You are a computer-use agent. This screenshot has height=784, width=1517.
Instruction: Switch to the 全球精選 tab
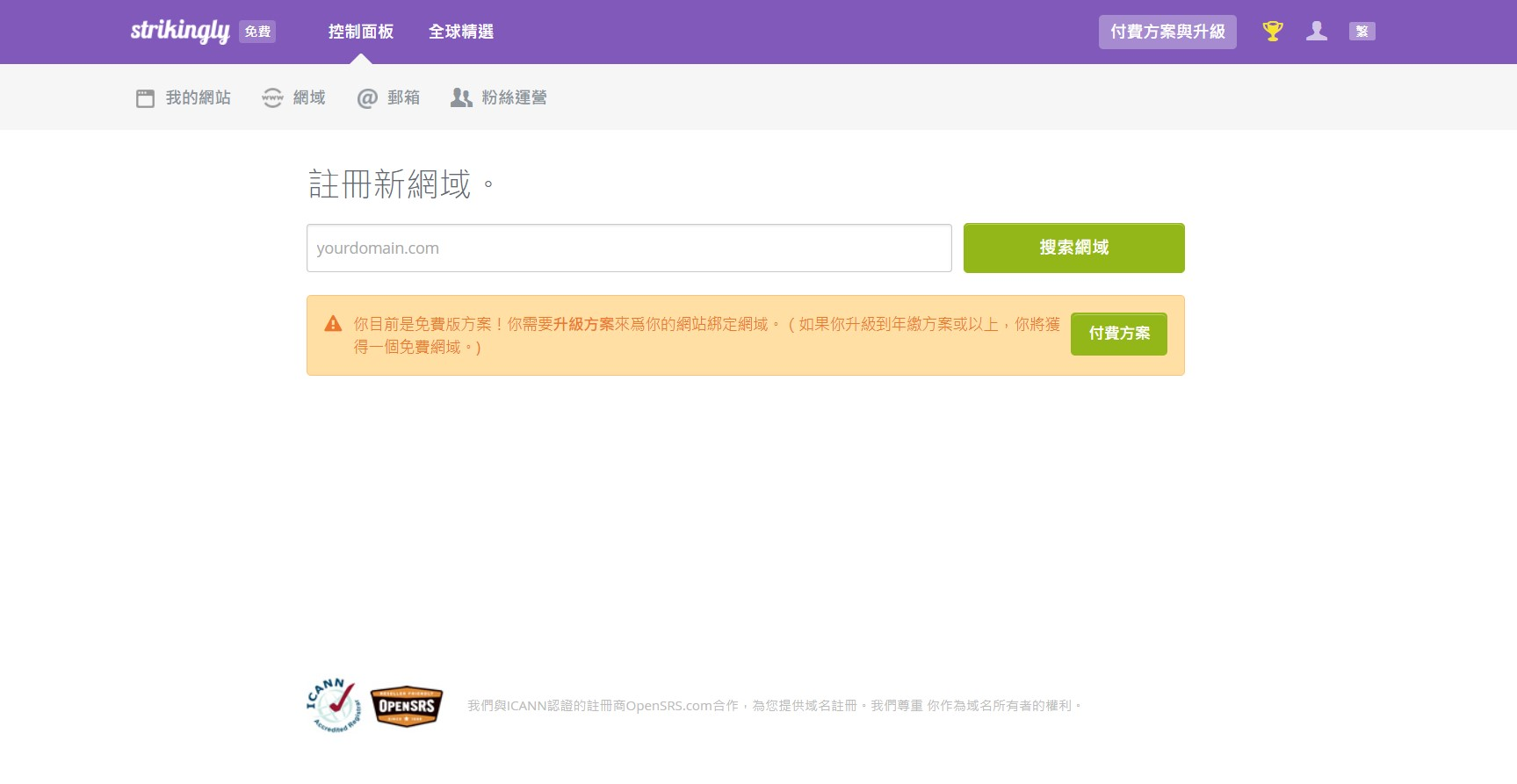pyautogui.click(x=460, y=32)
